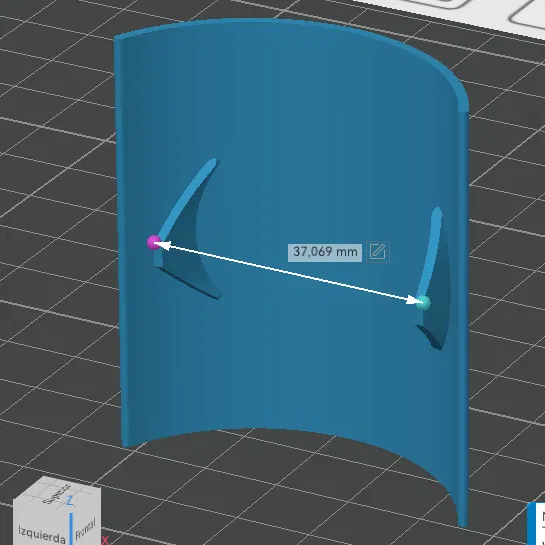Select the 37,069 mm measurement label
The height and width of the screenshot is (545, 545).
click(325, 252)
